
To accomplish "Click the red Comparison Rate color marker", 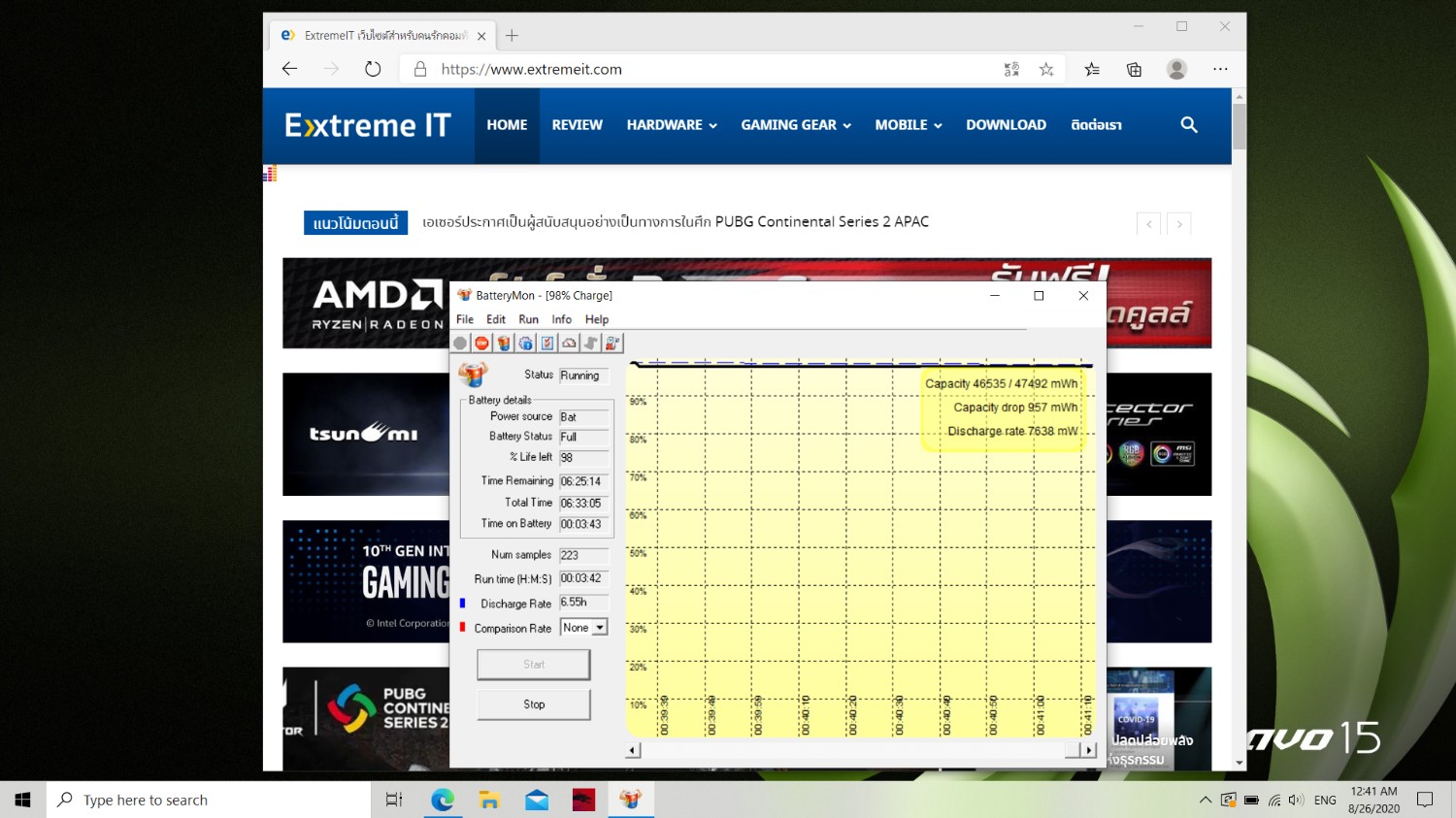I will click(x=462, y=627).
